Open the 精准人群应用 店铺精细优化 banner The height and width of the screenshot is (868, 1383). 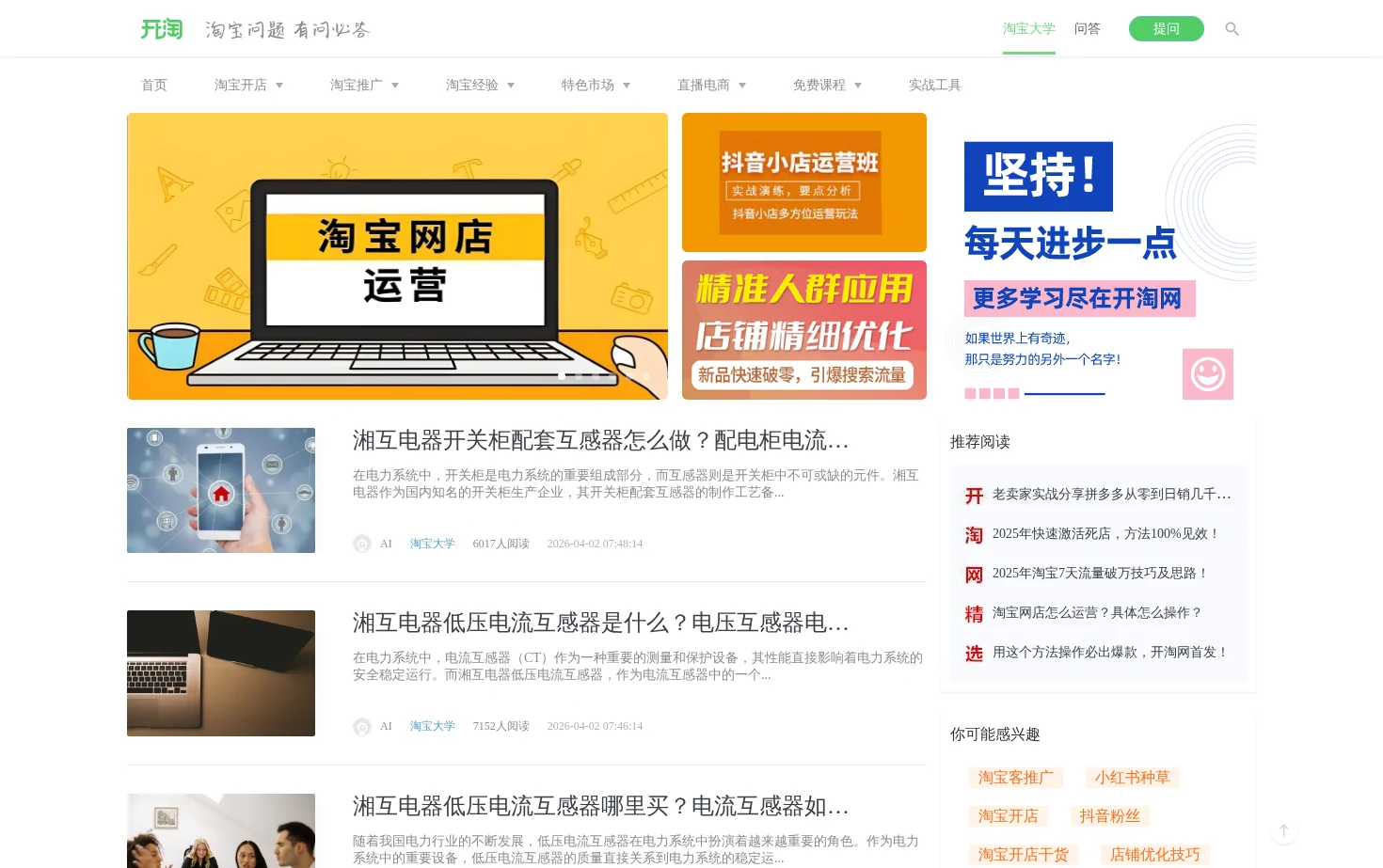[804, 330]
